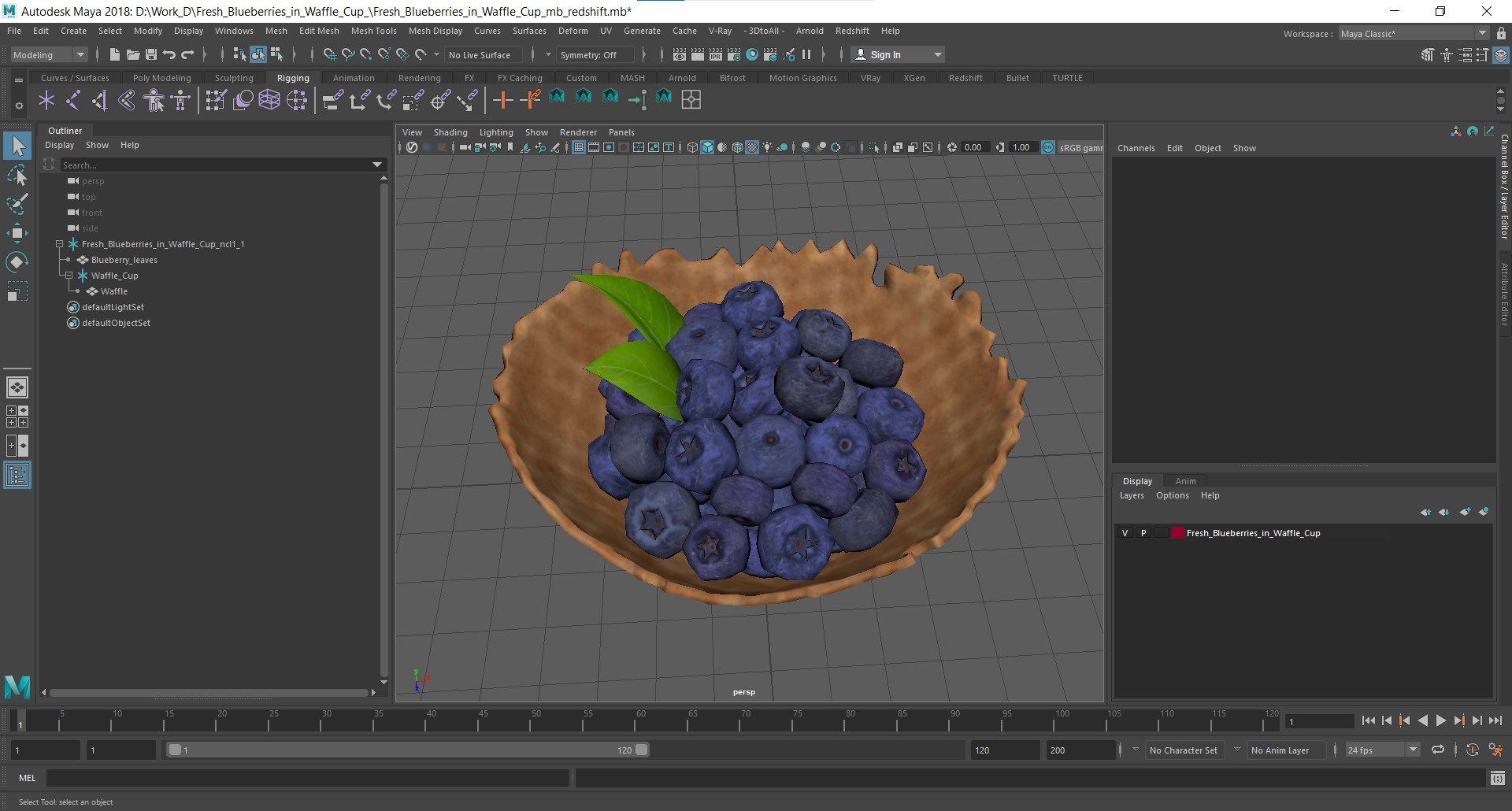The image size is (1512, 811).
Task: Open the Deform menu
Action: 573,31
